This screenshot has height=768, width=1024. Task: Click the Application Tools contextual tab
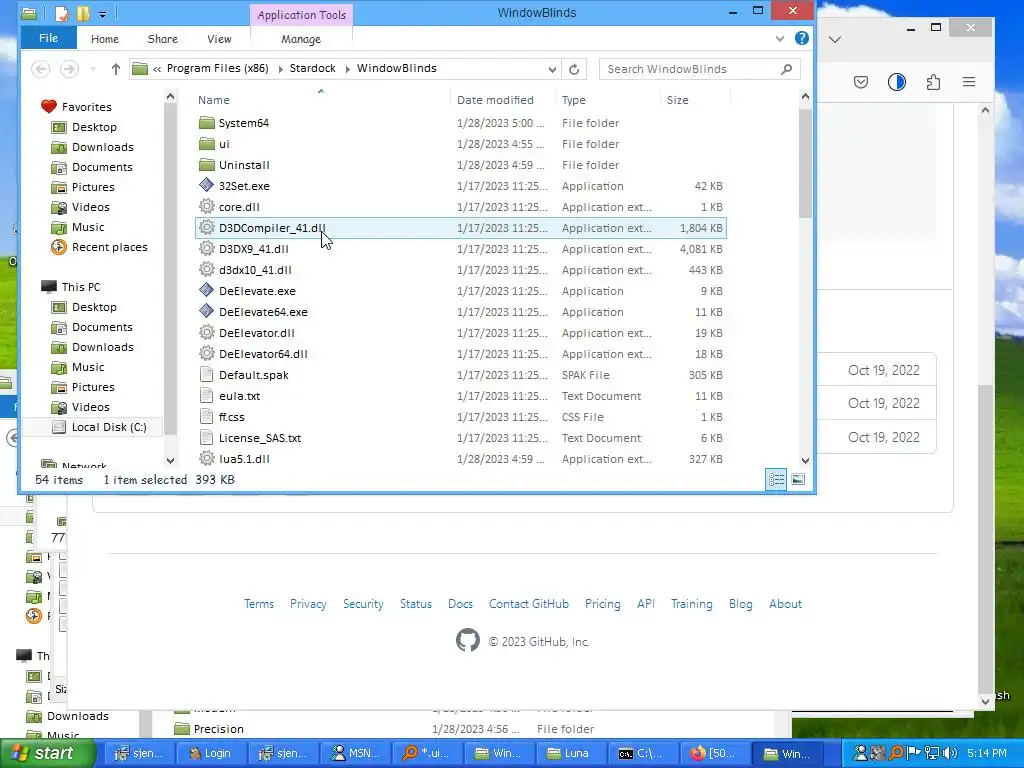click(x=301, y=14)
